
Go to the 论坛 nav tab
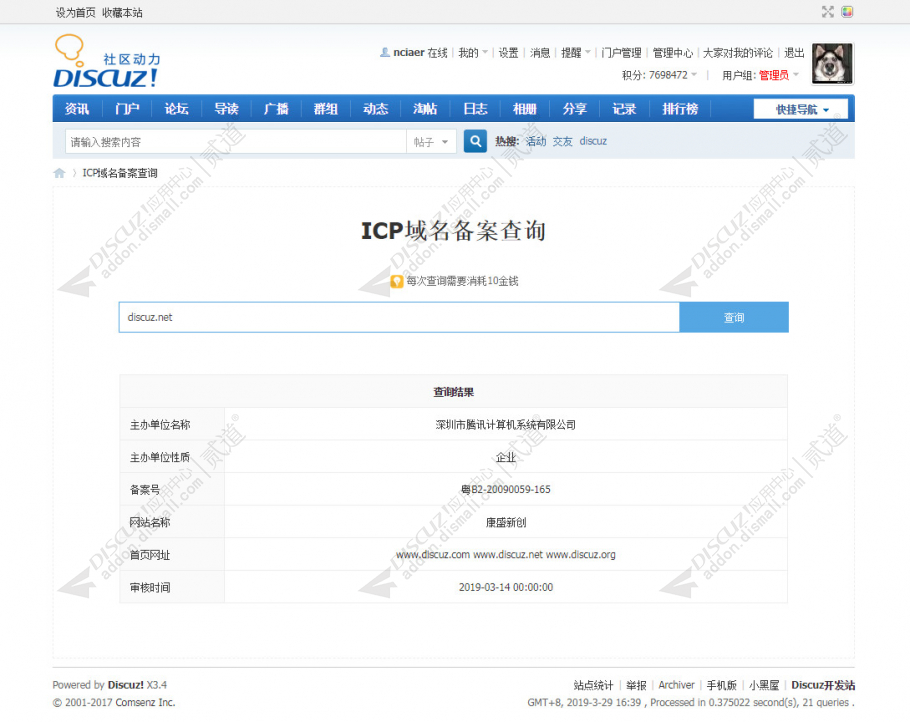click(x=176, y=109)
